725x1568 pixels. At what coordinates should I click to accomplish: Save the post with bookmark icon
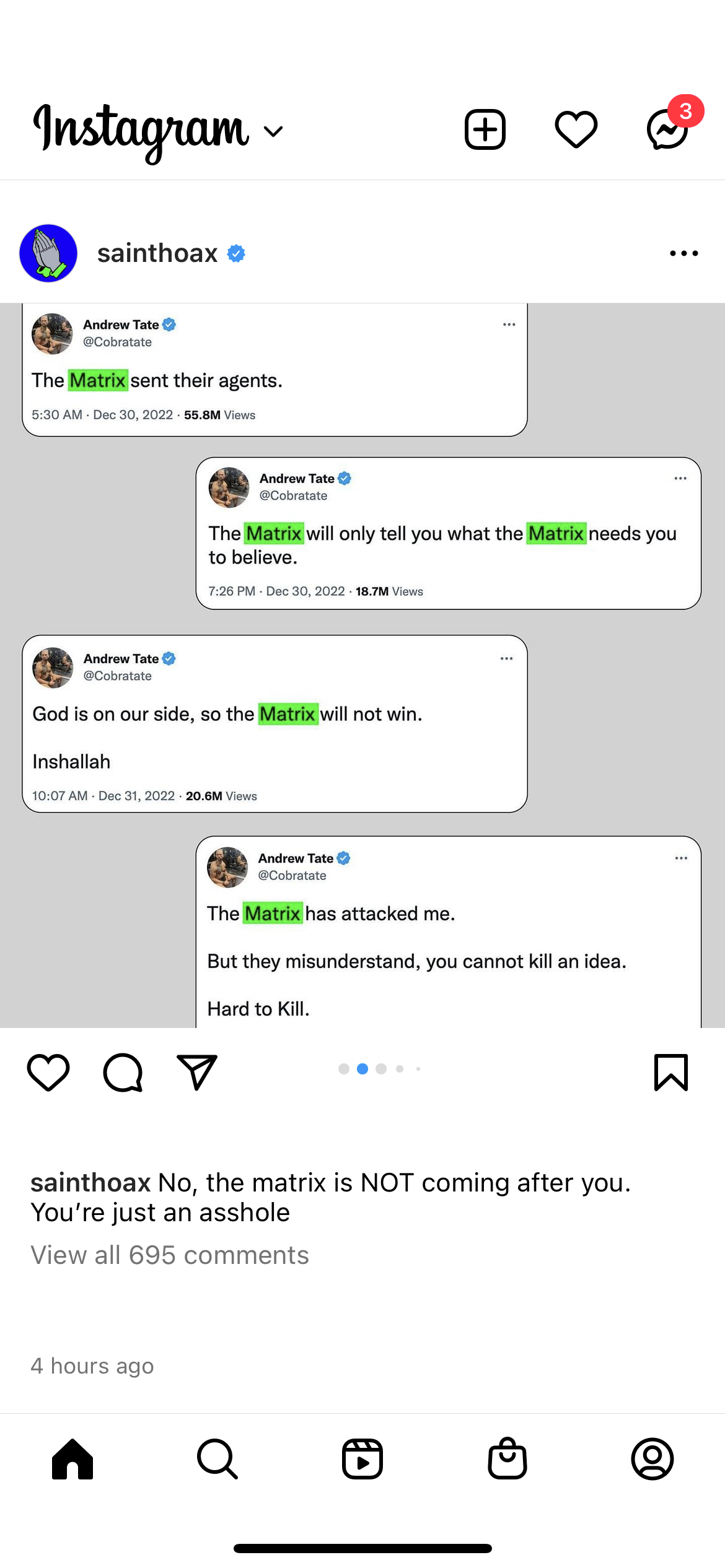[x=670, y=1072]
